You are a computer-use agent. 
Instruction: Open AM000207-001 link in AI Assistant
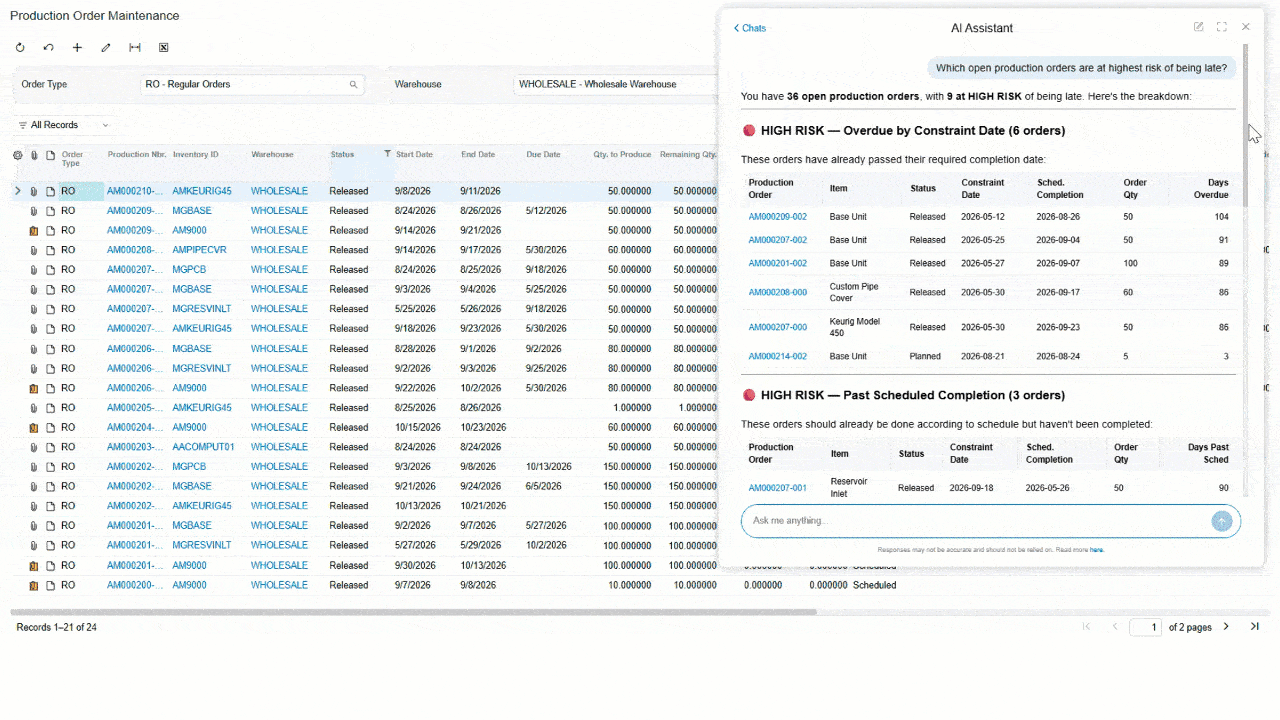tap(777, 488)
